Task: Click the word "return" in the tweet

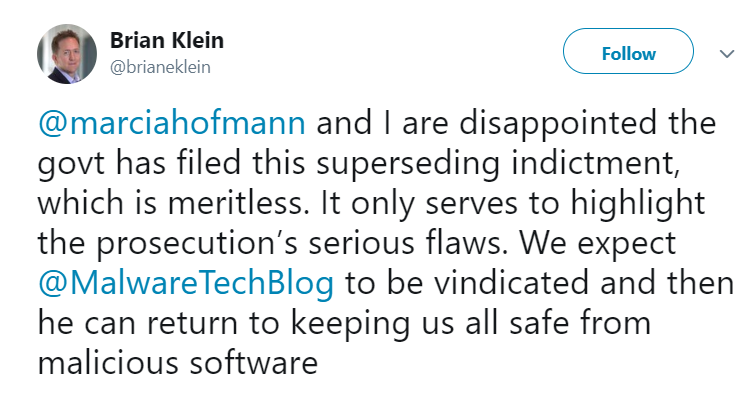Action: 192,324
